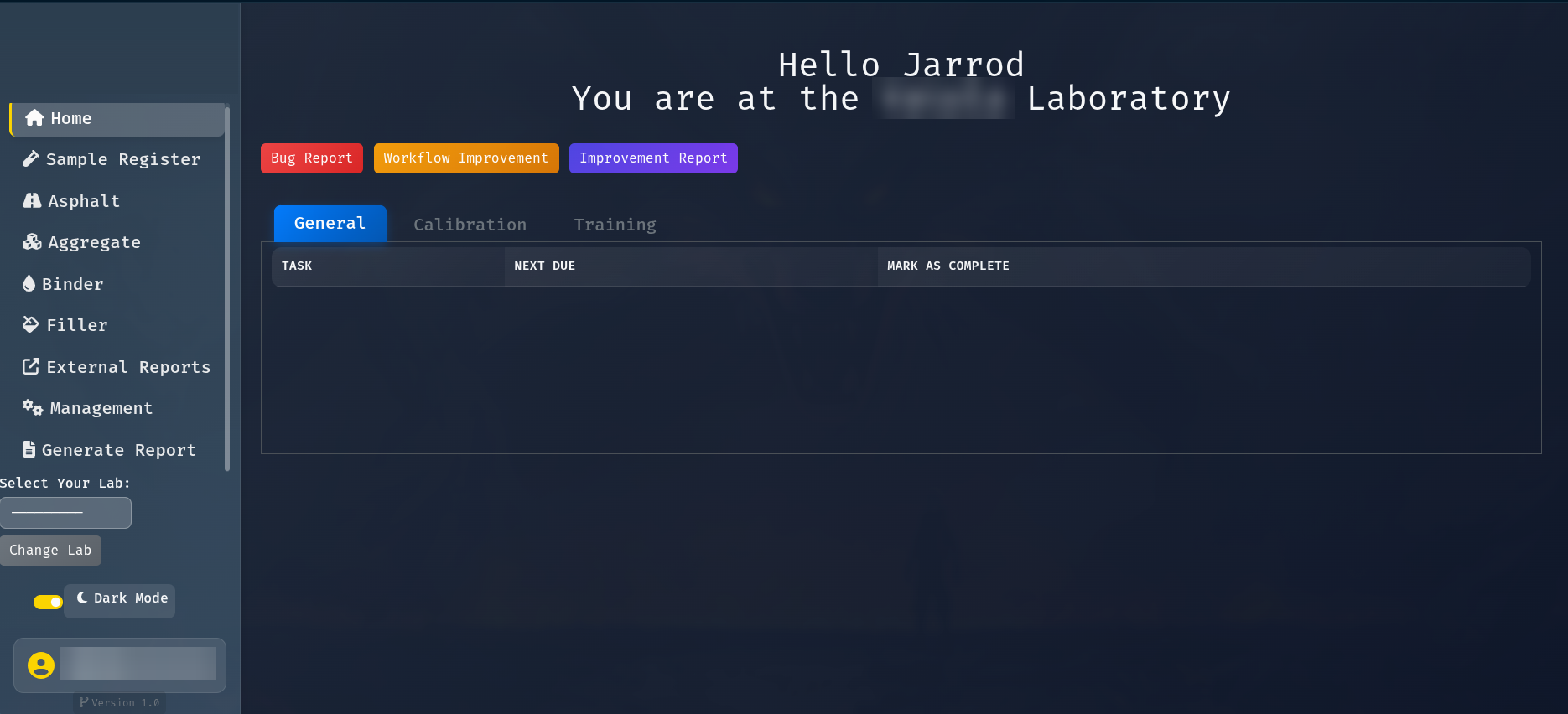1568x714 pixels.
Task: Click the External Reports link icon
Action: (x=31, y=366)
